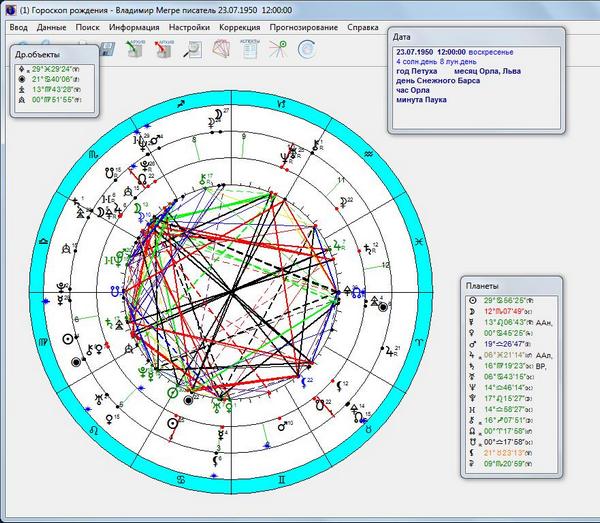Click the floppy disk save icon
Screen dimensions: 600x523
pyautogui.click(x=107, y=50)
